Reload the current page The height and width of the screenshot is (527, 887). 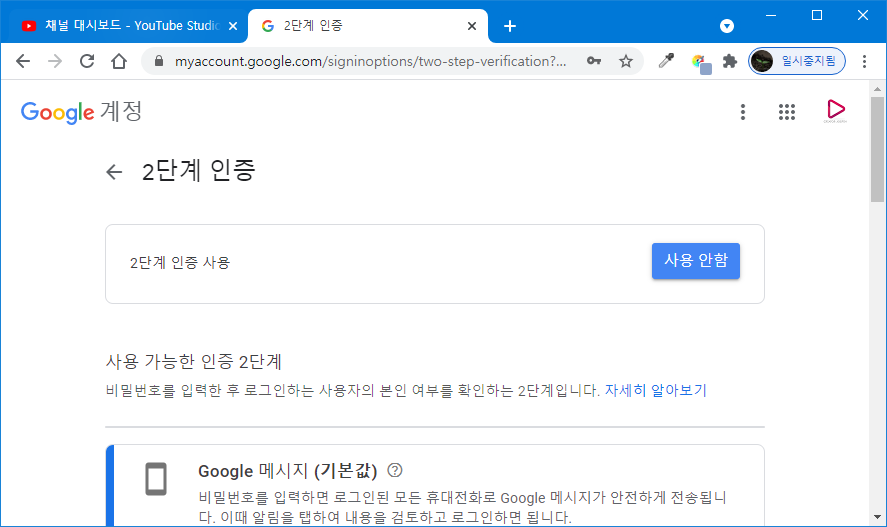[87, 61]
